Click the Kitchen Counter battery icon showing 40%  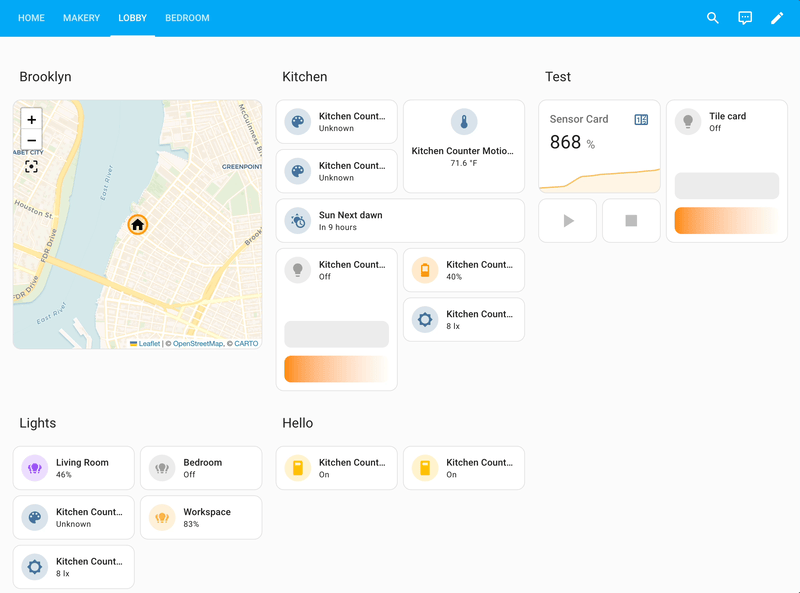tap(424, 270)
